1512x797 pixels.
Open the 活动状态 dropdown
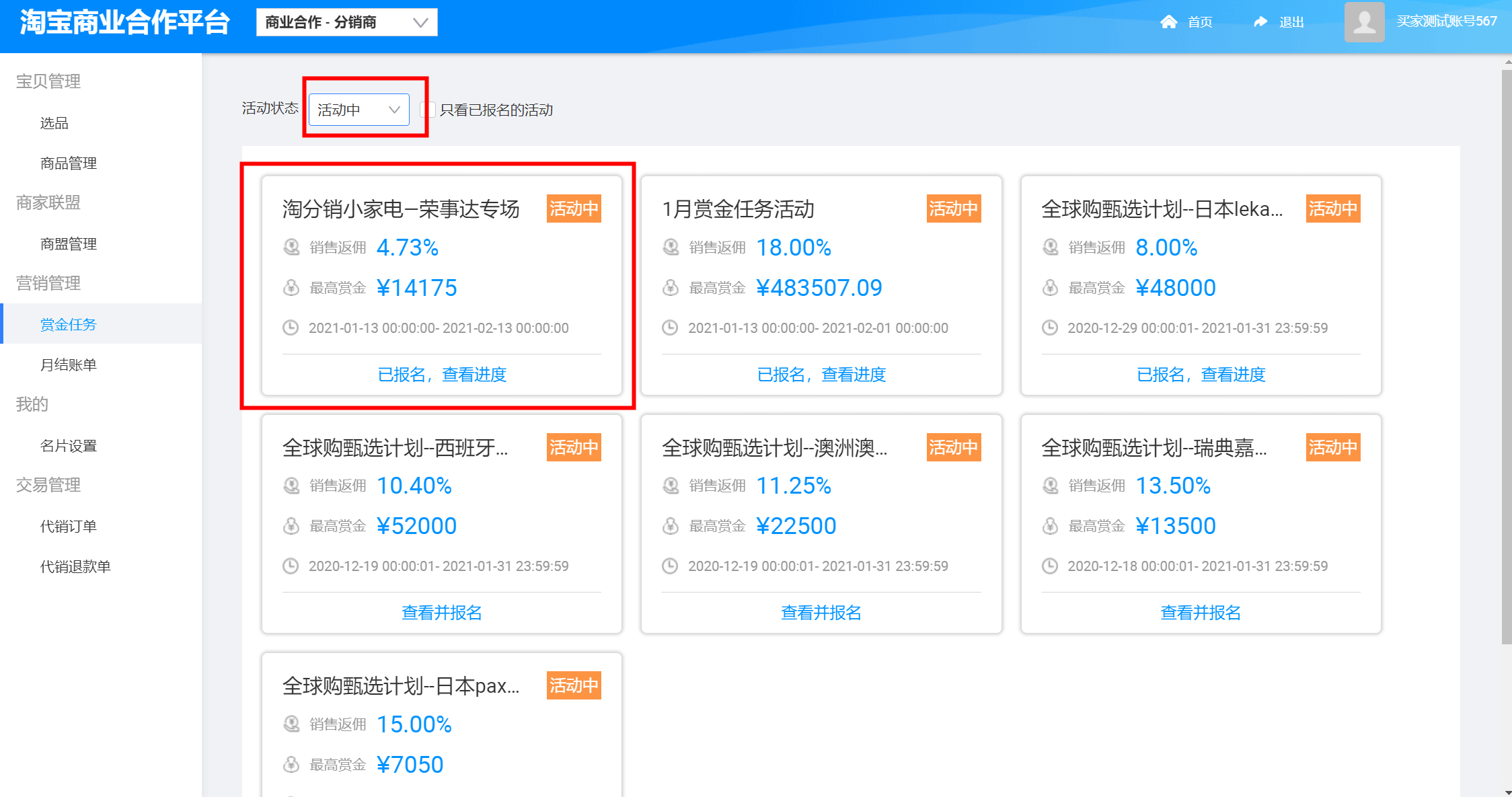358,110
